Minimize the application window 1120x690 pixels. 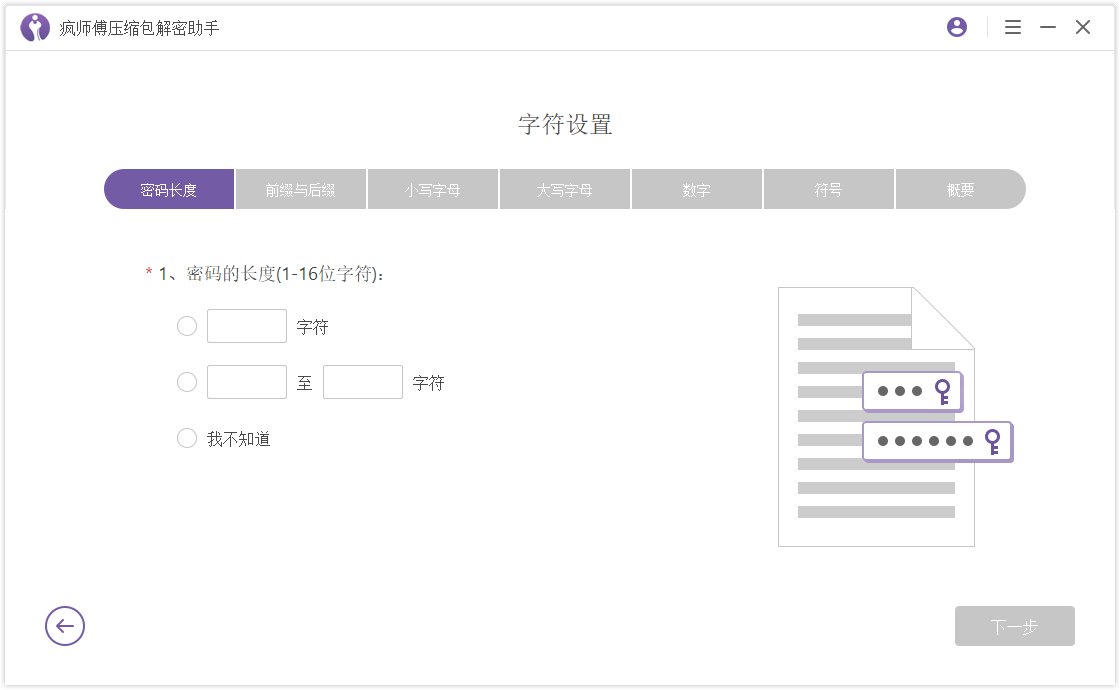tap(1047, 27)
